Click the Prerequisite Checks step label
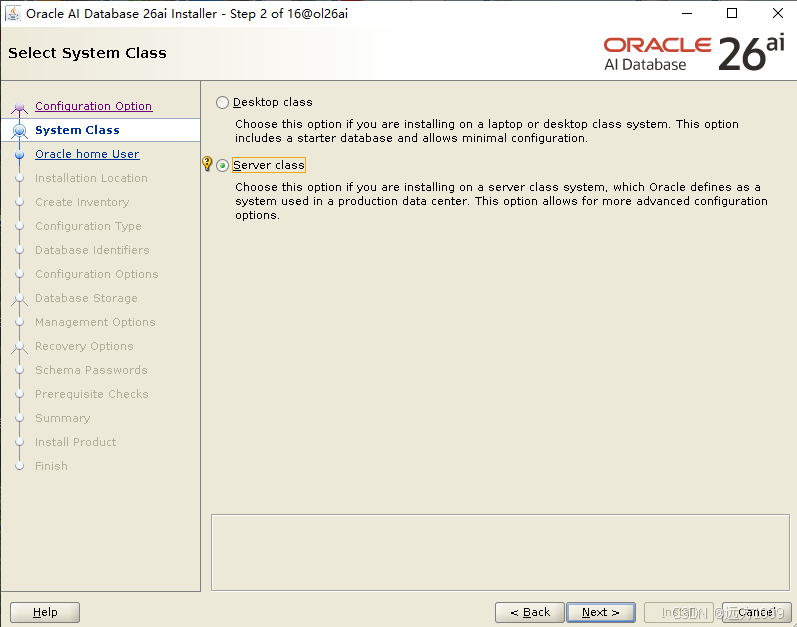Image resolution: width=797 pixels, height=627 pixels. [91, 394]
